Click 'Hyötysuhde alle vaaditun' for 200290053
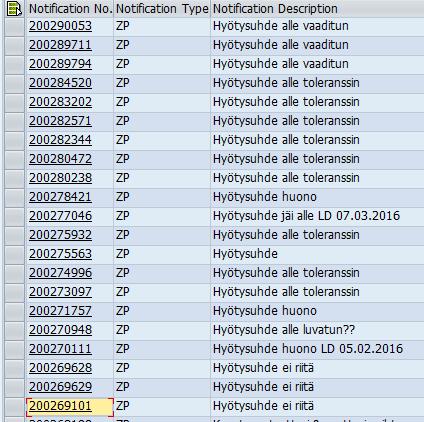This screenshot has width=424, height=422. tap(281, 26)
